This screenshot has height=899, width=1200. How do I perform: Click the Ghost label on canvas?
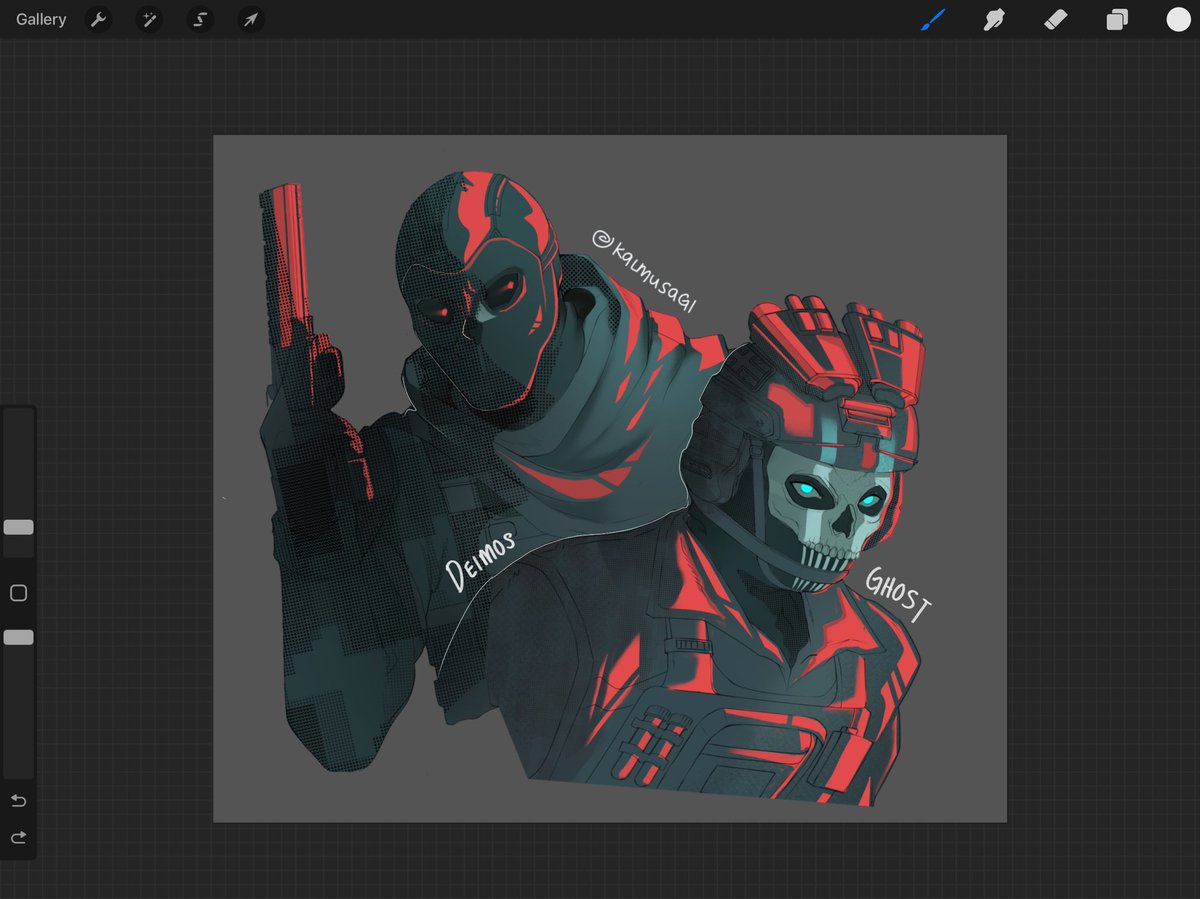(x=898, y=593)
